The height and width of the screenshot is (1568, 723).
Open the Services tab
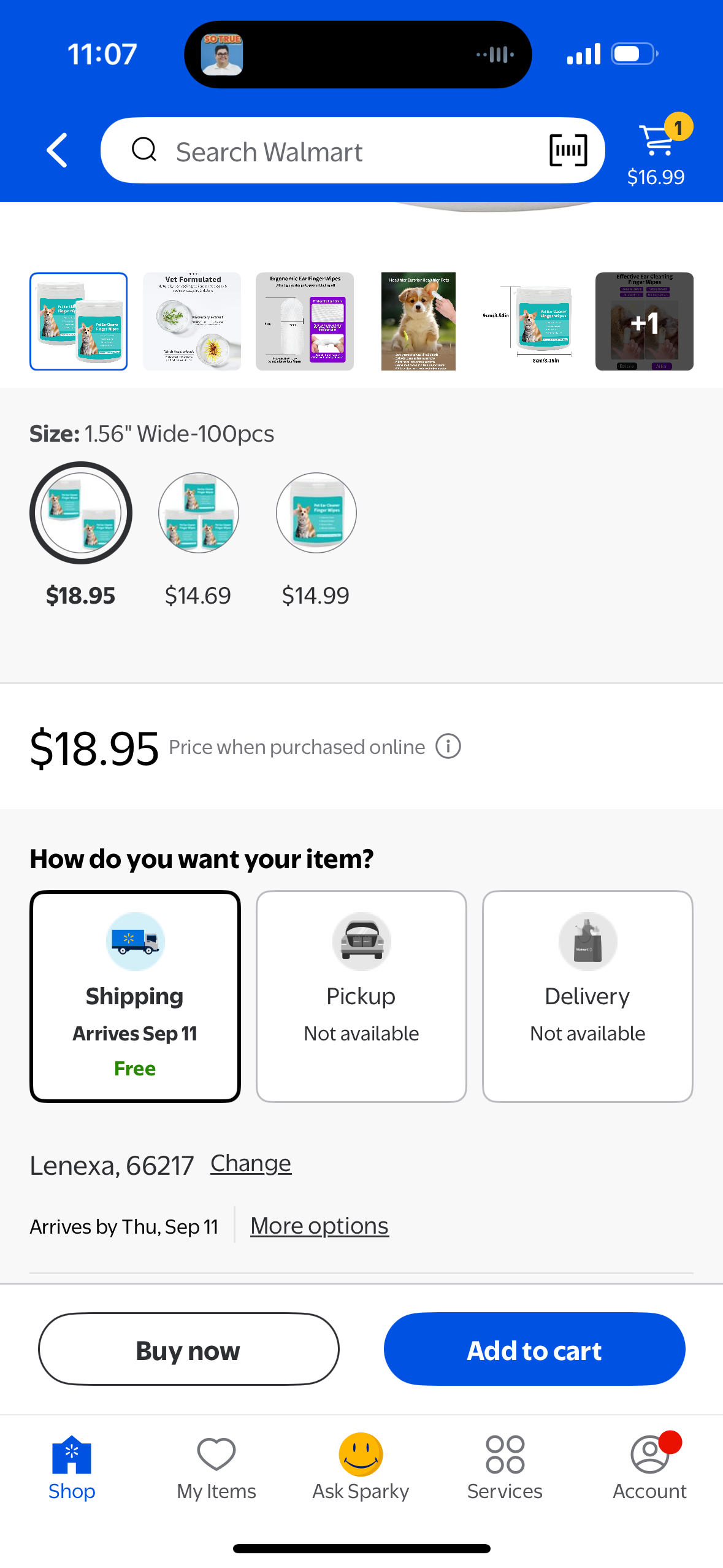point(505,1467)
